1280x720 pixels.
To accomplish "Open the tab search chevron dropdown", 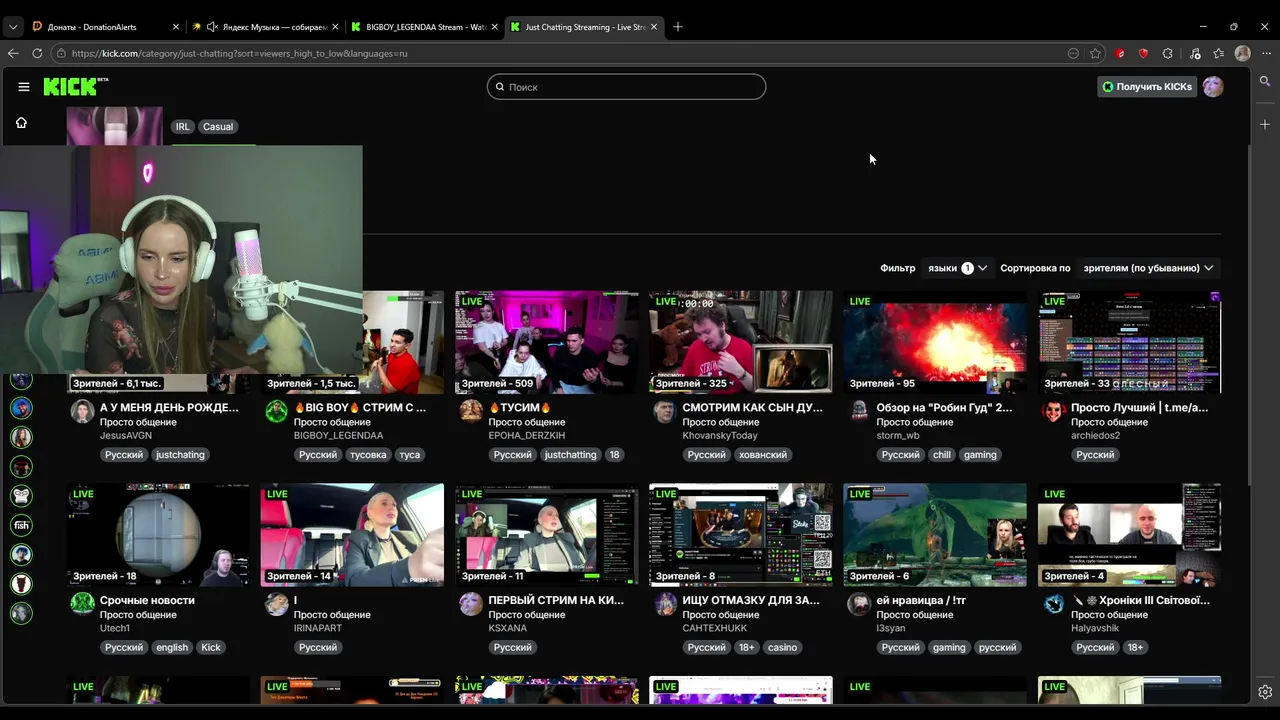I will point(13,27).
